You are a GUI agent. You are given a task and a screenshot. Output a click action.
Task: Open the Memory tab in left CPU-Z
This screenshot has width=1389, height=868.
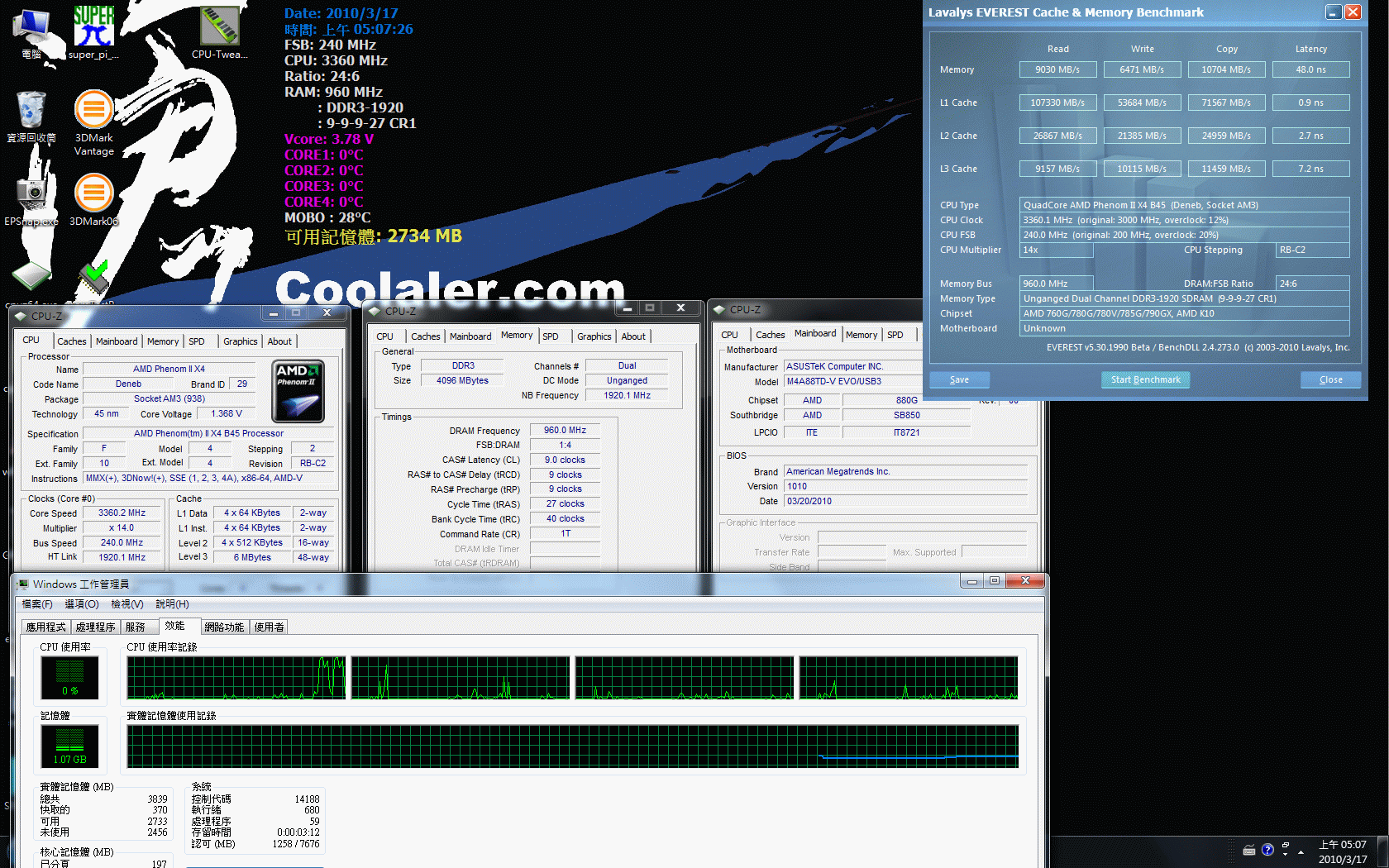coord(163,341)
